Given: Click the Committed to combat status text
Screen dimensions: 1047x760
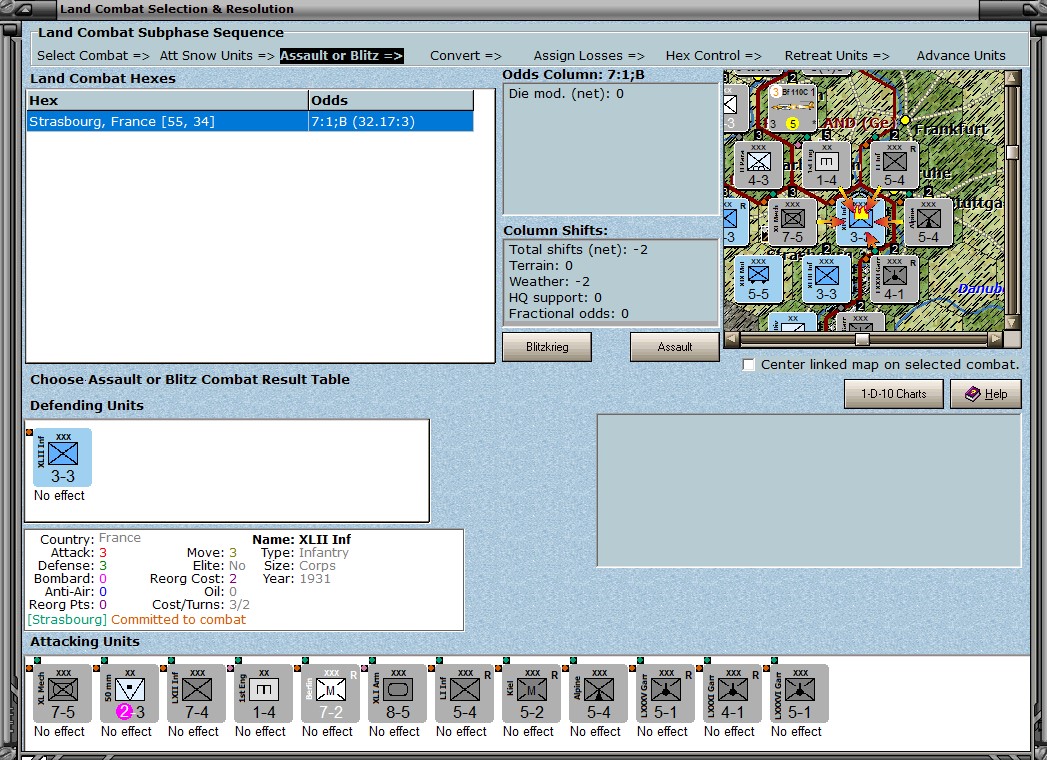Looking at the screenshot, I should [178, 620].
